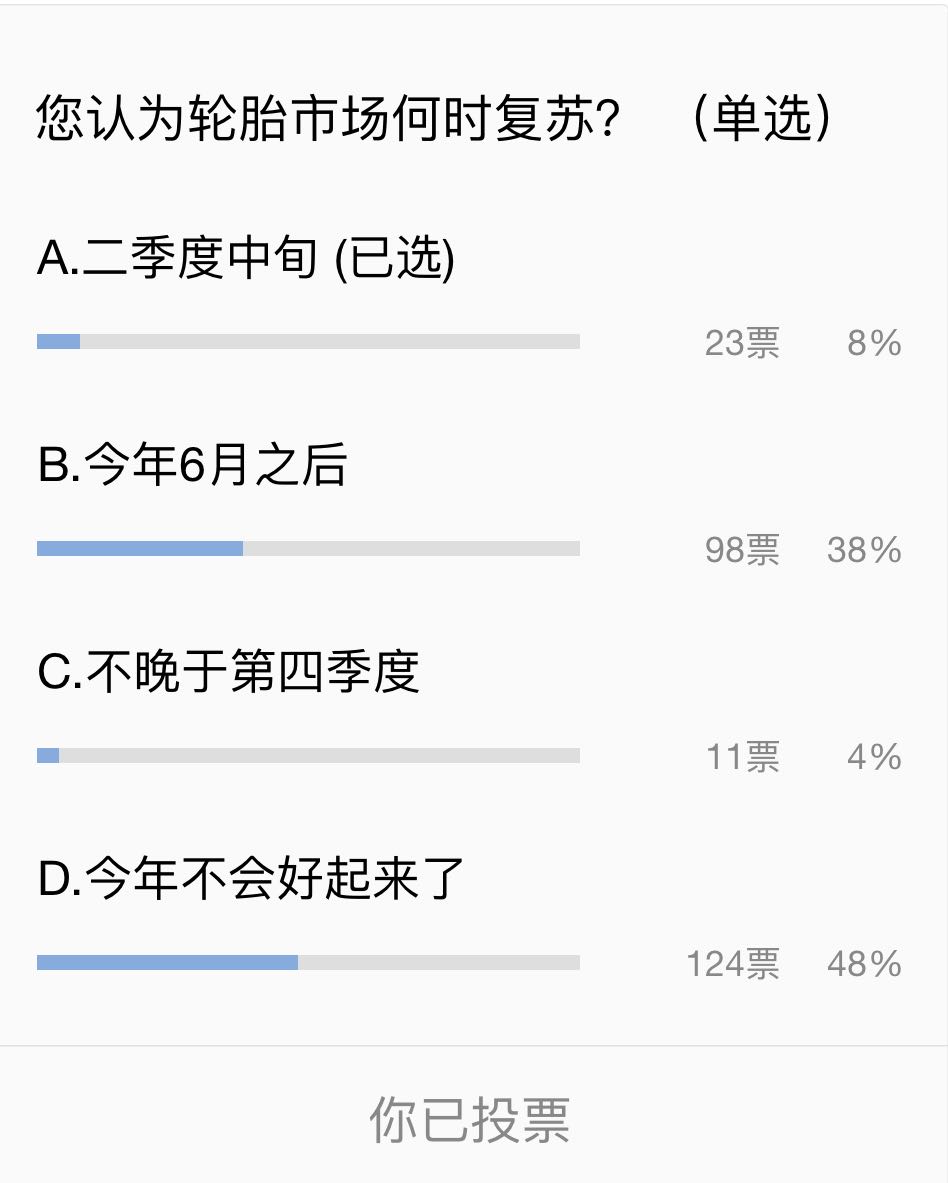Click option C progress bar
This screenshot has height=1183, width=948.
tap(308, 755)
